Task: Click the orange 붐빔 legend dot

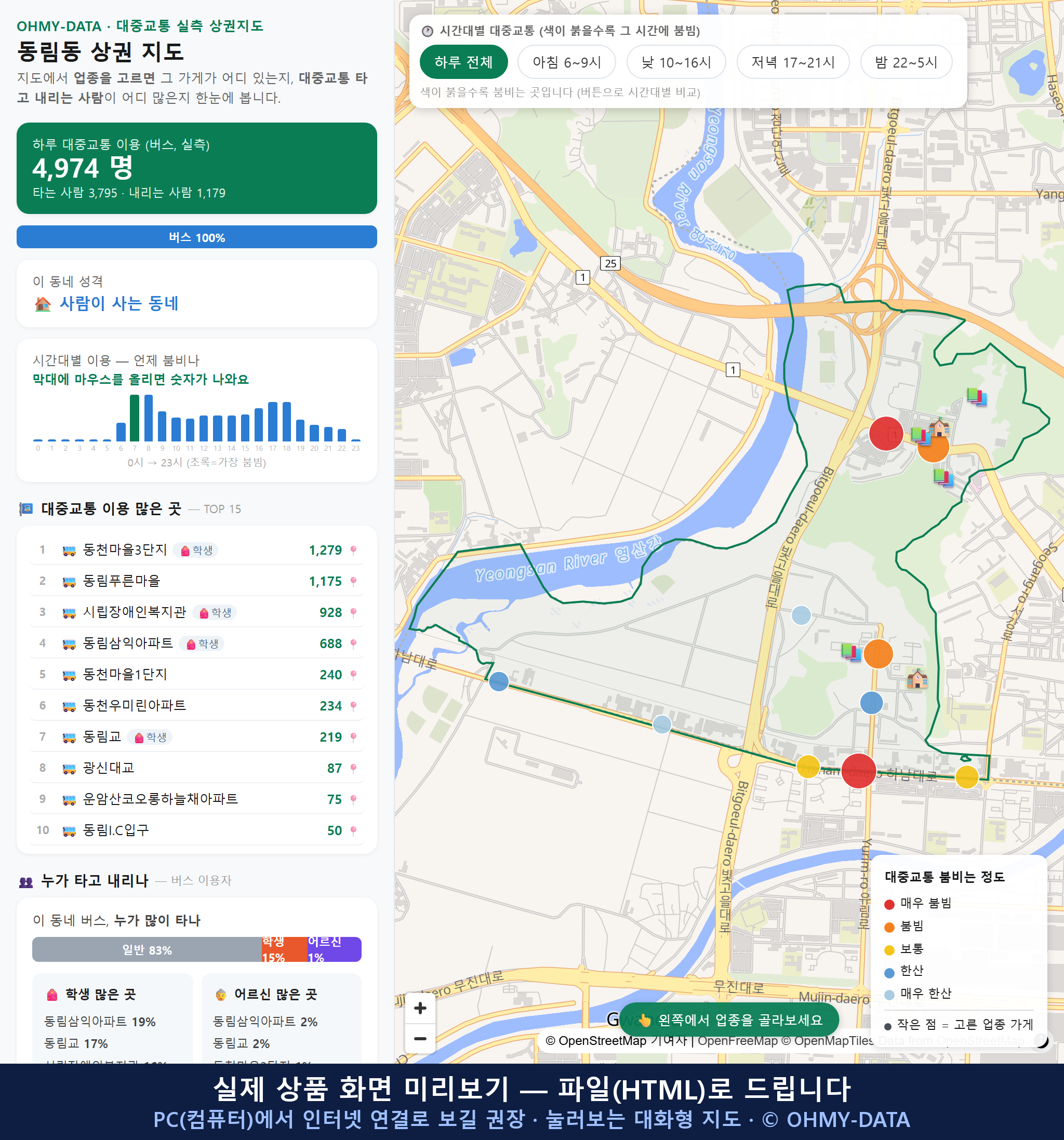Action: pyautogui.click(x=889, y=927)
